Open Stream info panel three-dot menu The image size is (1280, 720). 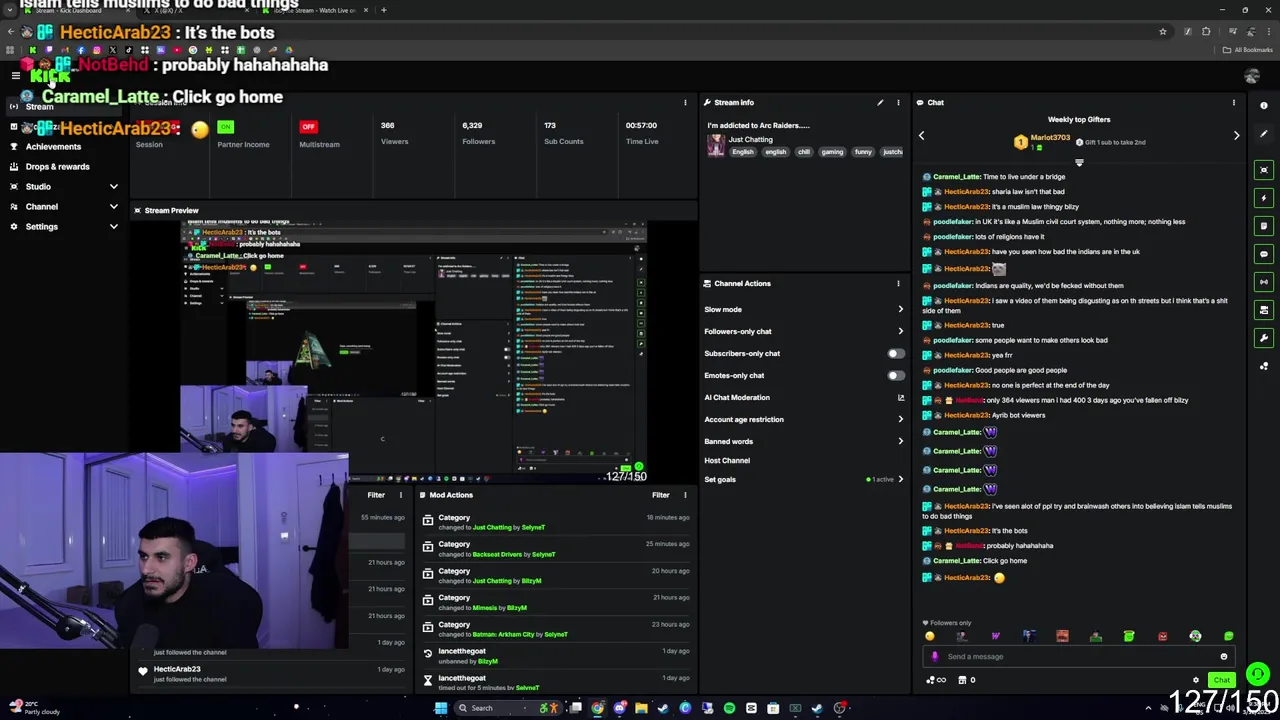click(898, 102)
